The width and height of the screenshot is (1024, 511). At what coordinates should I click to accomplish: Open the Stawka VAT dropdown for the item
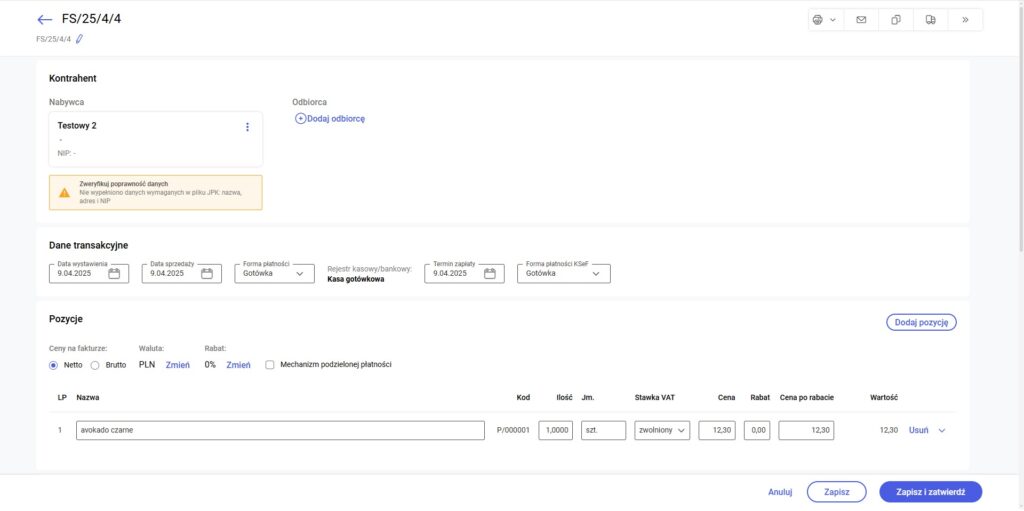click(662, 430)
